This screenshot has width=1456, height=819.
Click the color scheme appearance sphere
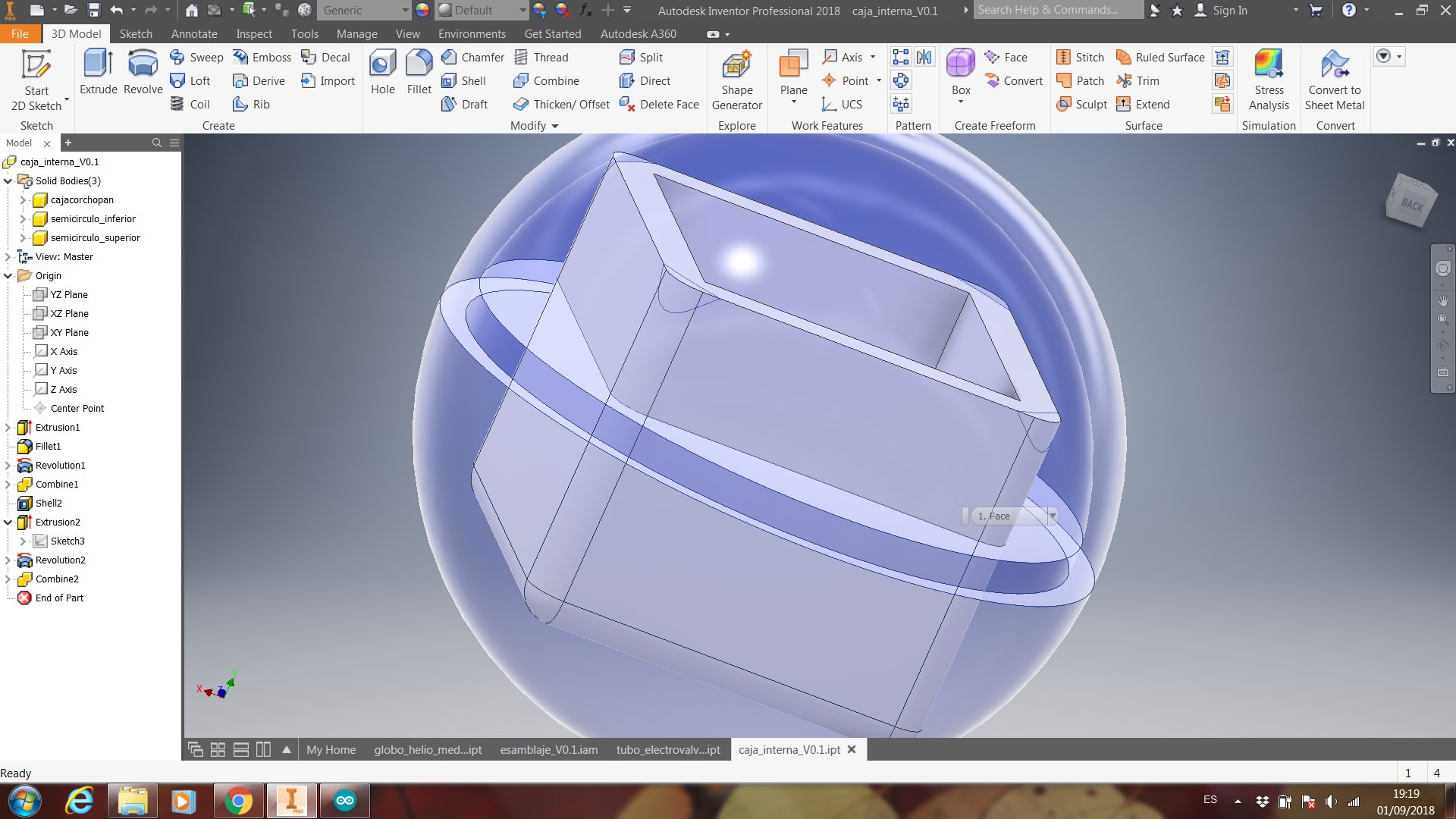(422, 11)
